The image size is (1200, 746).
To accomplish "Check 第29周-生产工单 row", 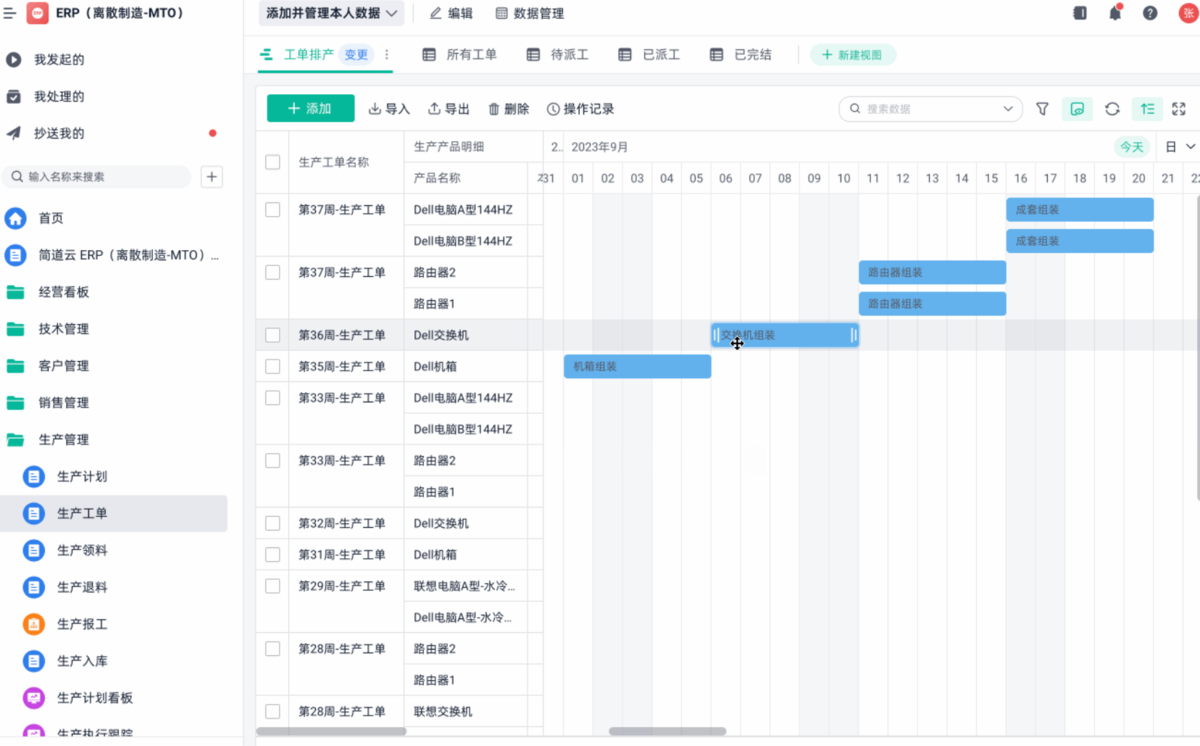I will coord(273,586).
